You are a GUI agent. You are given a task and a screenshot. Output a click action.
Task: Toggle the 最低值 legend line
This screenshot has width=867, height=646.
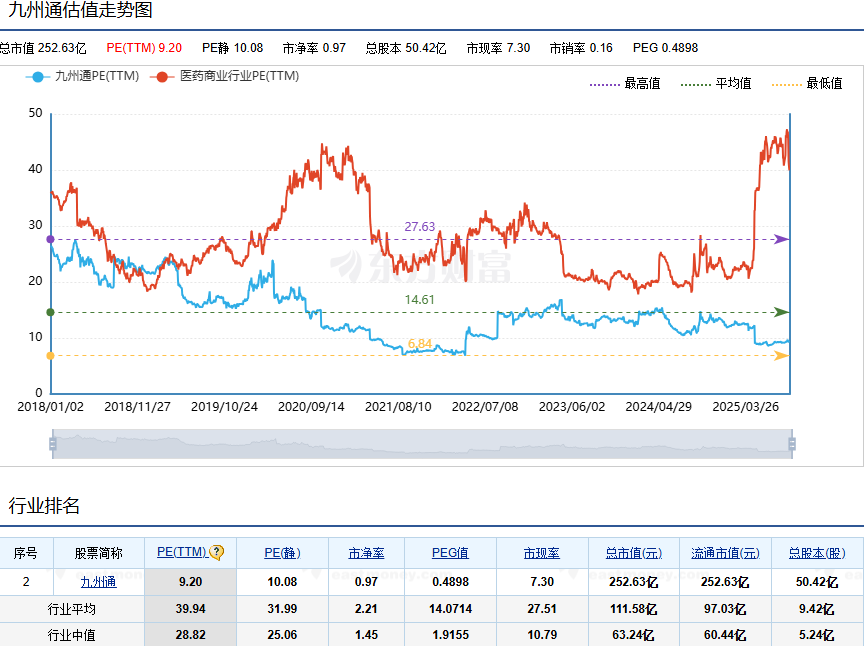click(807, 84)
